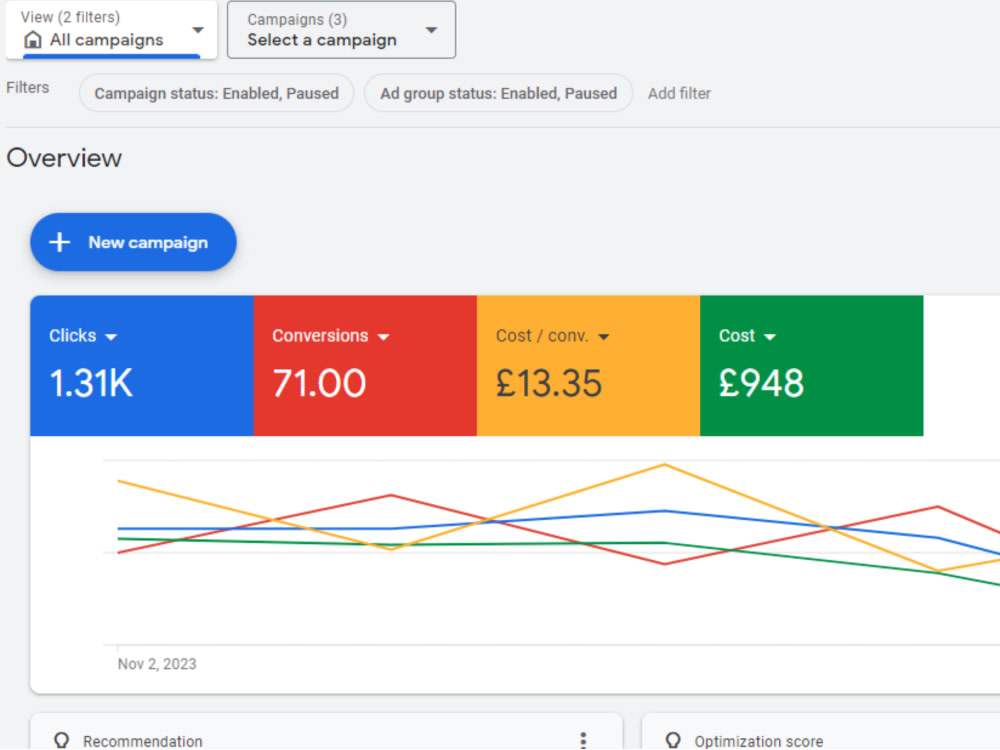Click the Recommendation lightbulb icon
The width and height of the screenshot is (1000, 750).
(x=61, y=740)
